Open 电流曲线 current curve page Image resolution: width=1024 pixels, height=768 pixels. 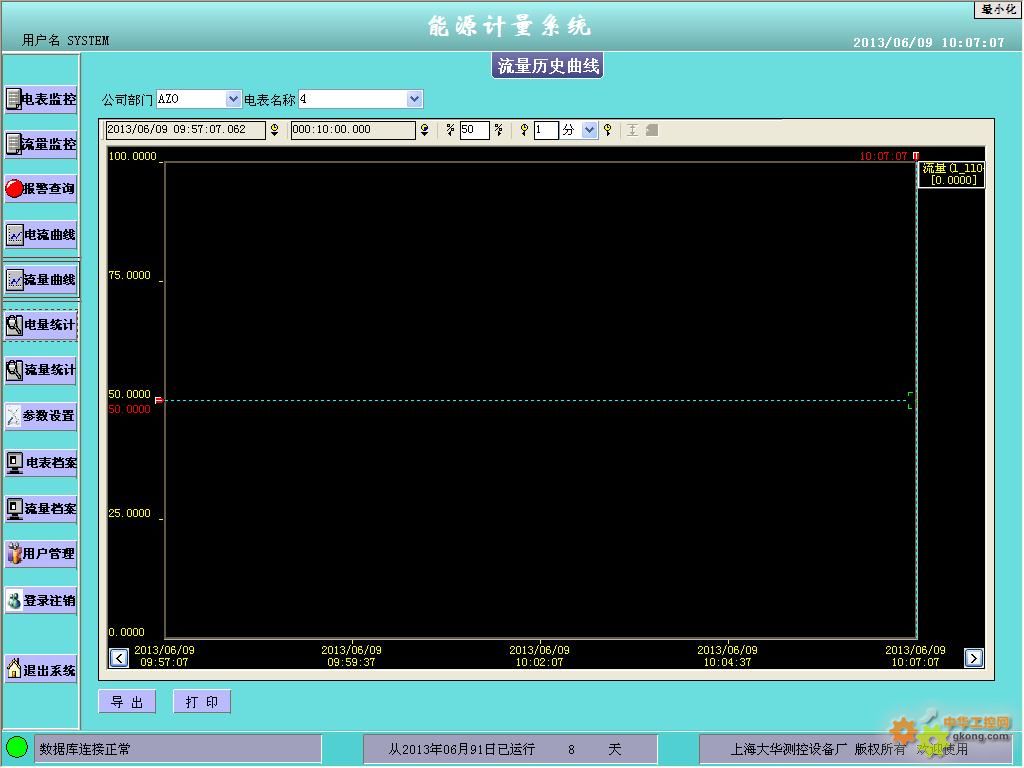(41, 234)
